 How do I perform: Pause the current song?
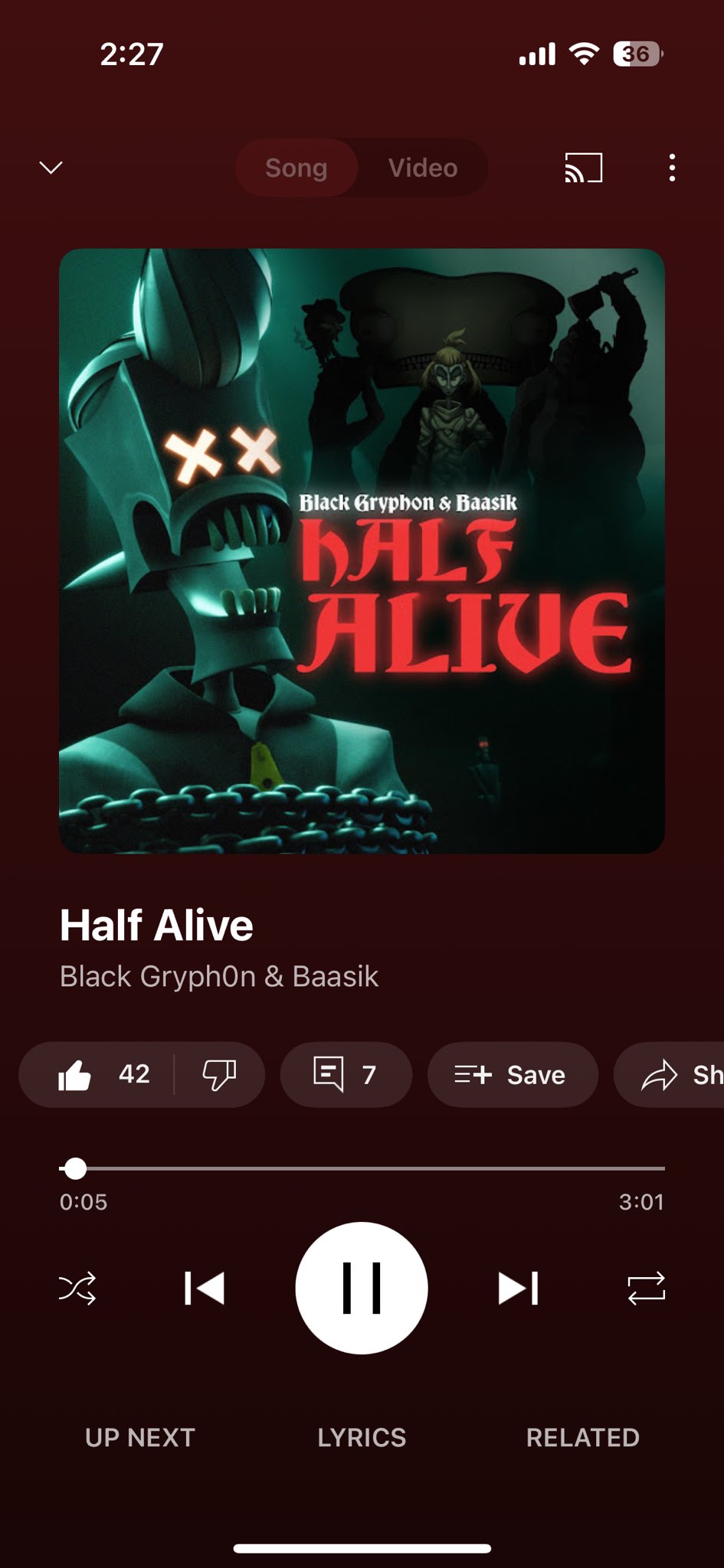point(362,1288)
